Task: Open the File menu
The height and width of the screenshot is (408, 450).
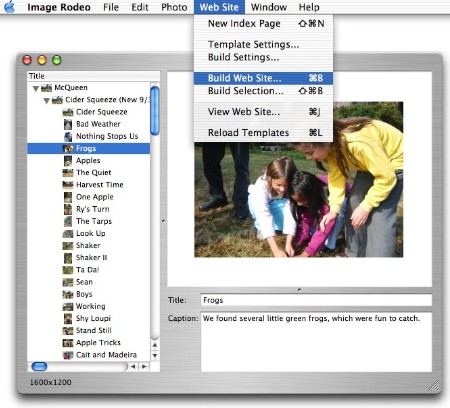Action: (111, 7)
